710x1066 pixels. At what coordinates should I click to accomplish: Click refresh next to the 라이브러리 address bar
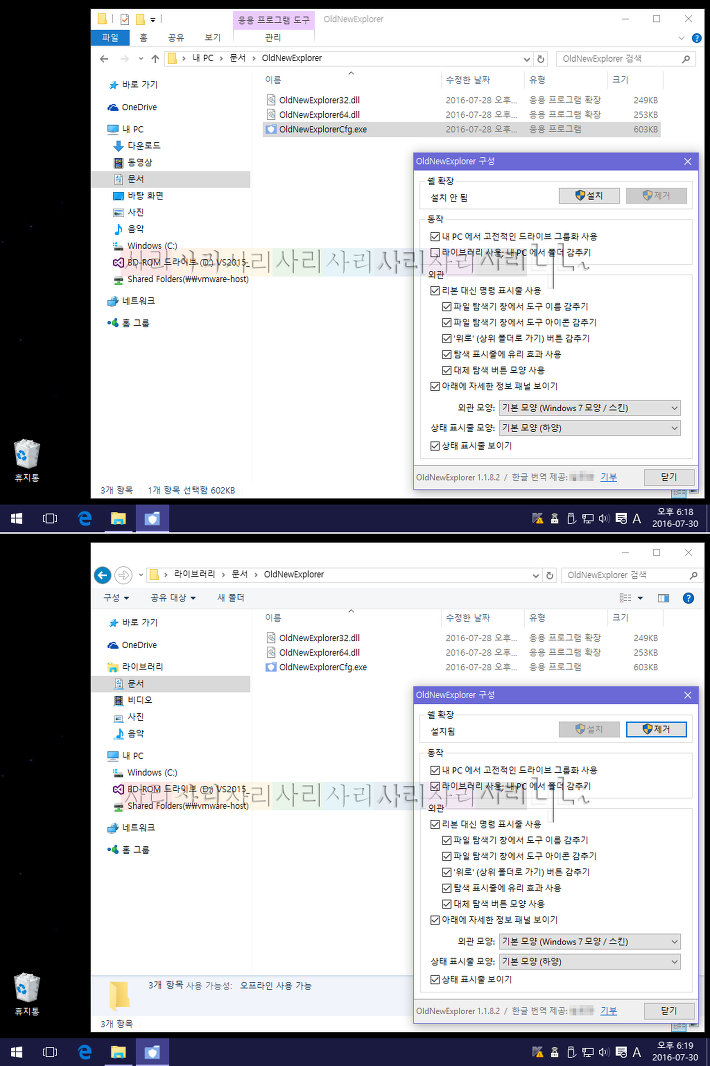(x=550, y=575)
